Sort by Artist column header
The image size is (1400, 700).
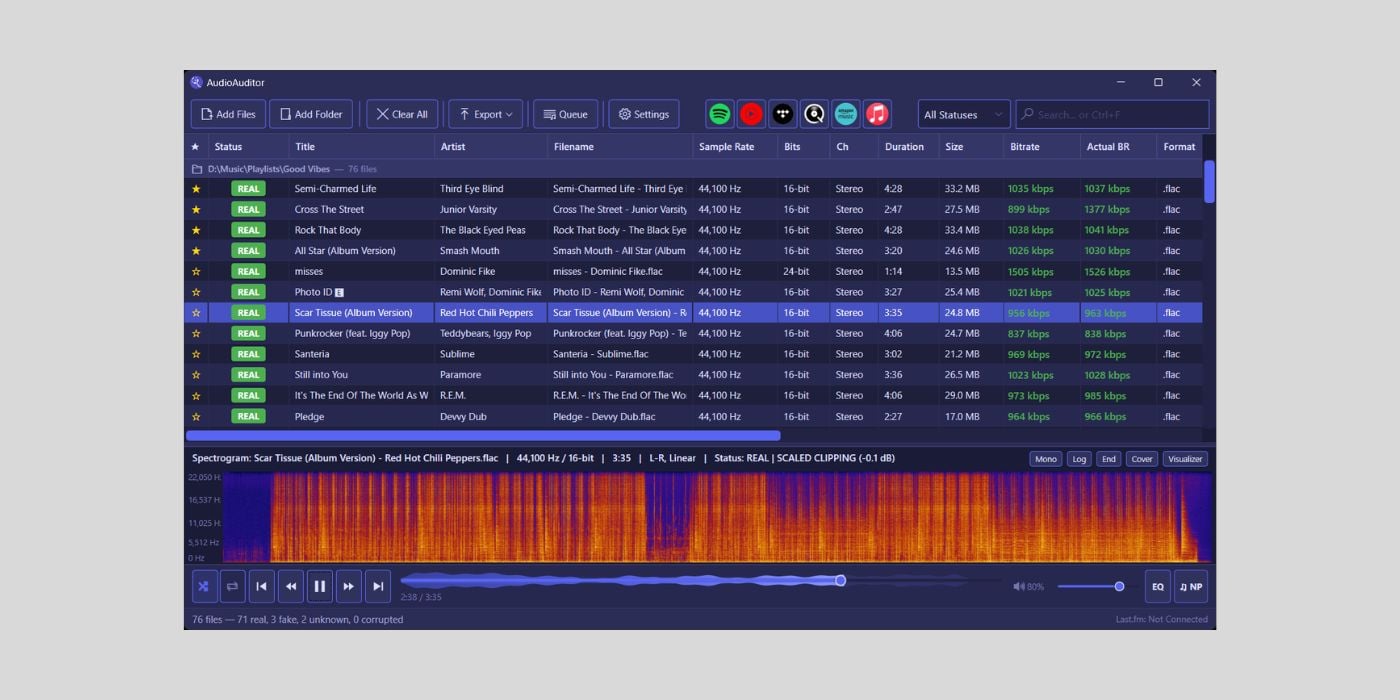[491, 146]
